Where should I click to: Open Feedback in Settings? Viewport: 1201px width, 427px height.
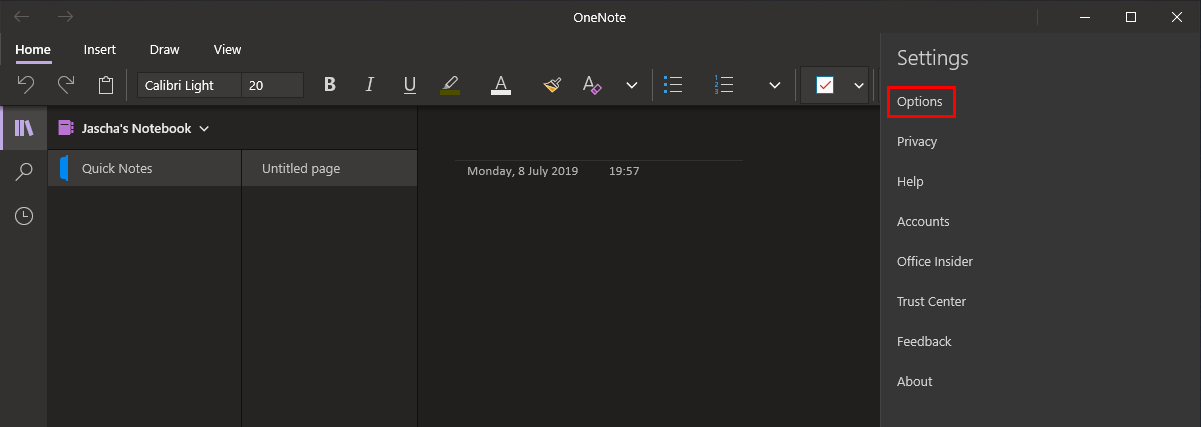(924, 341)
